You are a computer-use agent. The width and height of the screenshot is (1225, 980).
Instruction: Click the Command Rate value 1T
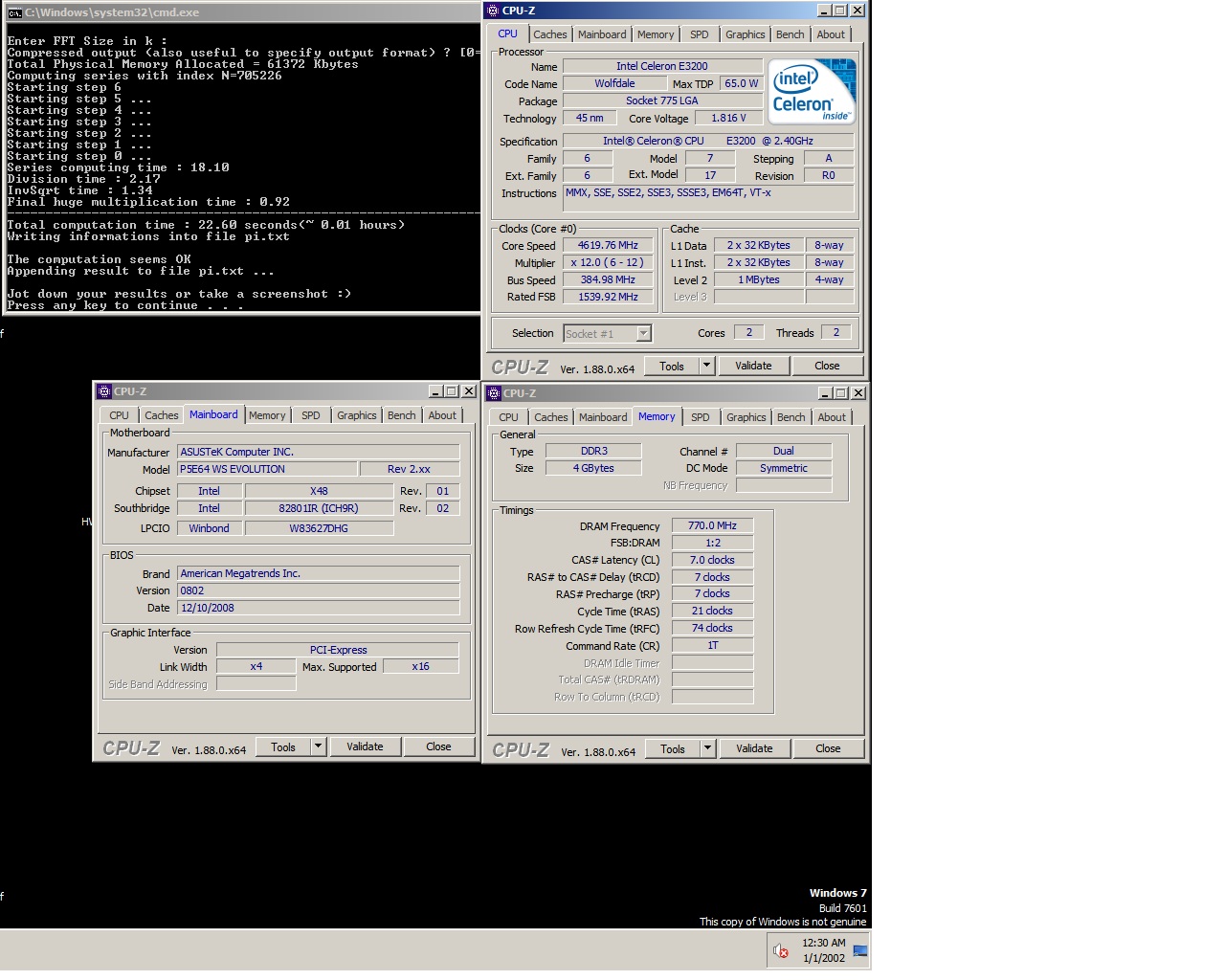712,645
